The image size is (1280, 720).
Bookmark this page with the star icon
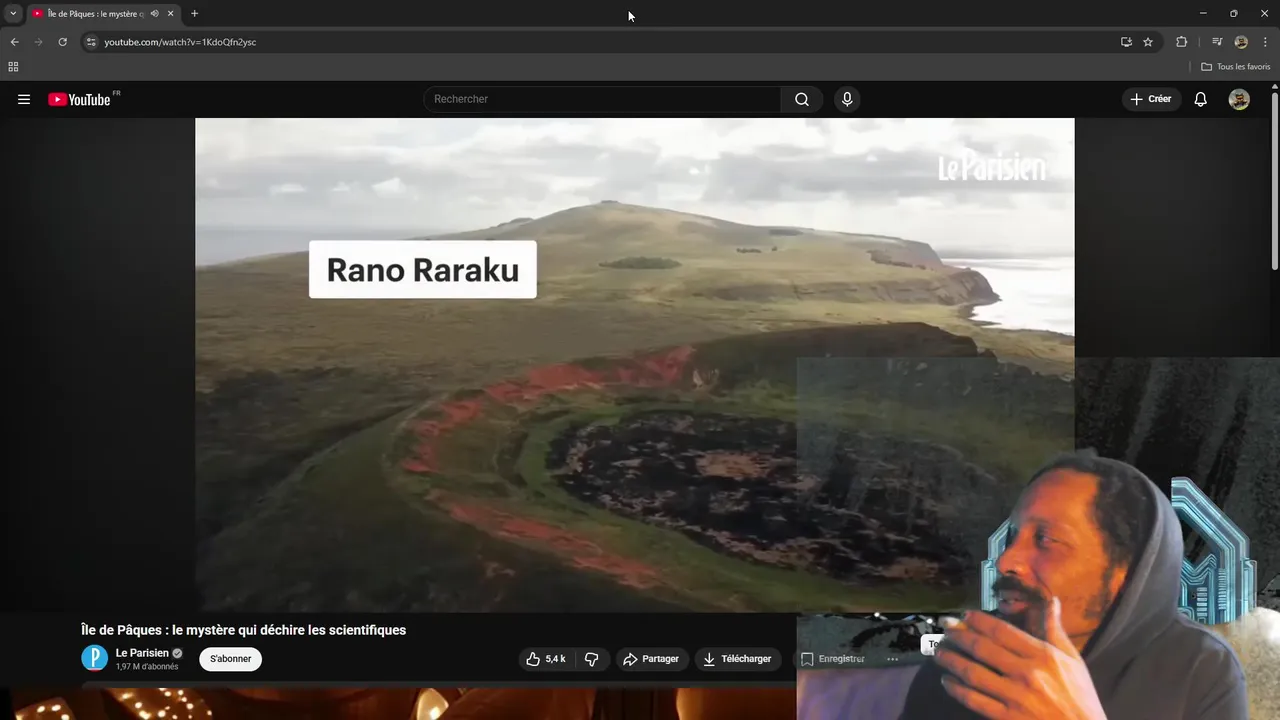coord(1148,42)
